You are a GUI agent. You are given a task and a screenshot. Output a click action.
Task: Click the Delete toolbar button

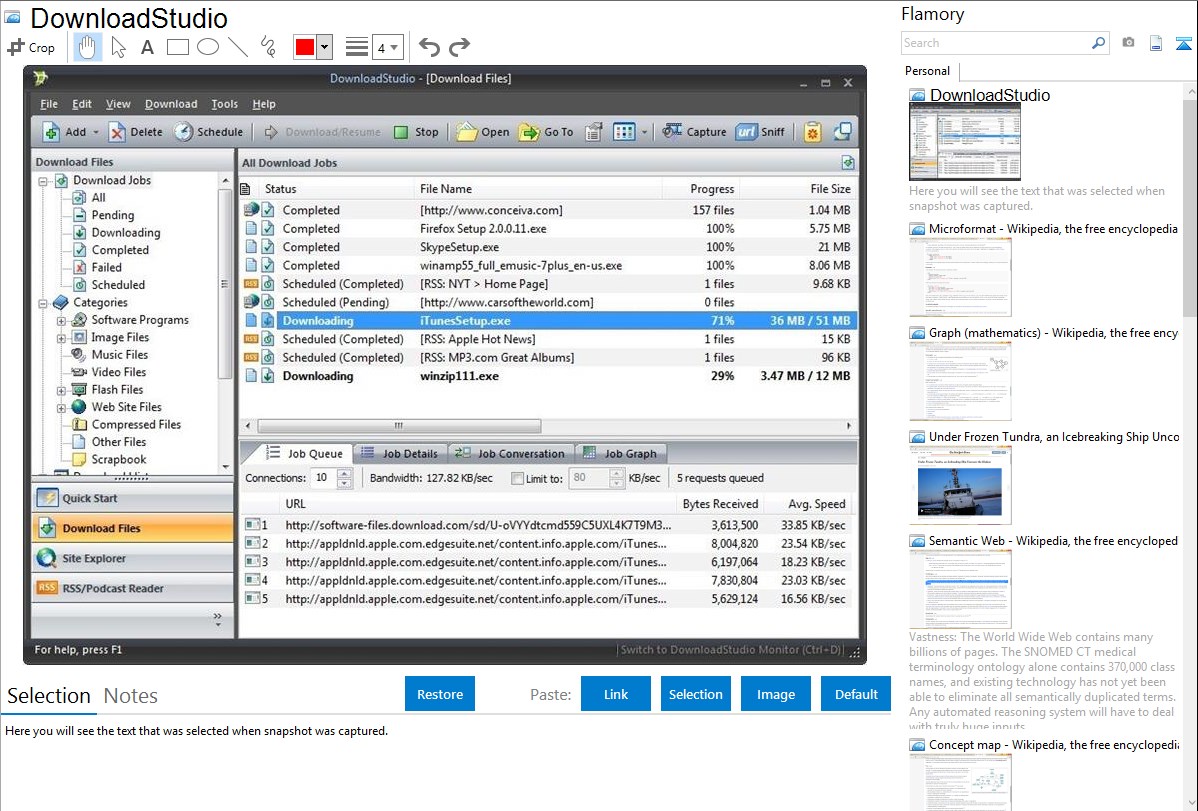coord(135,131)
